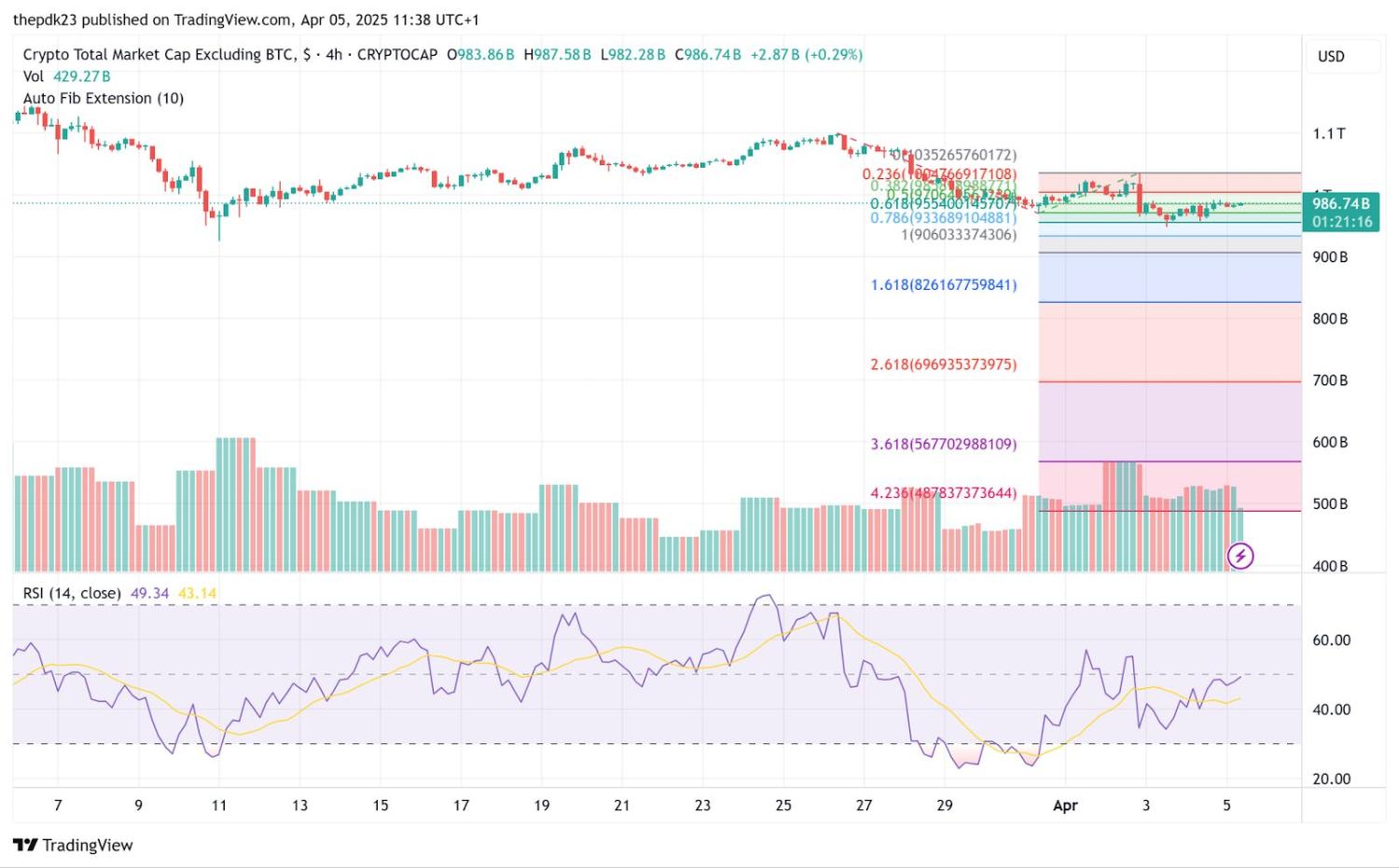
Task: Click the green 986.74B current price tag
Action: (1341, 212)
